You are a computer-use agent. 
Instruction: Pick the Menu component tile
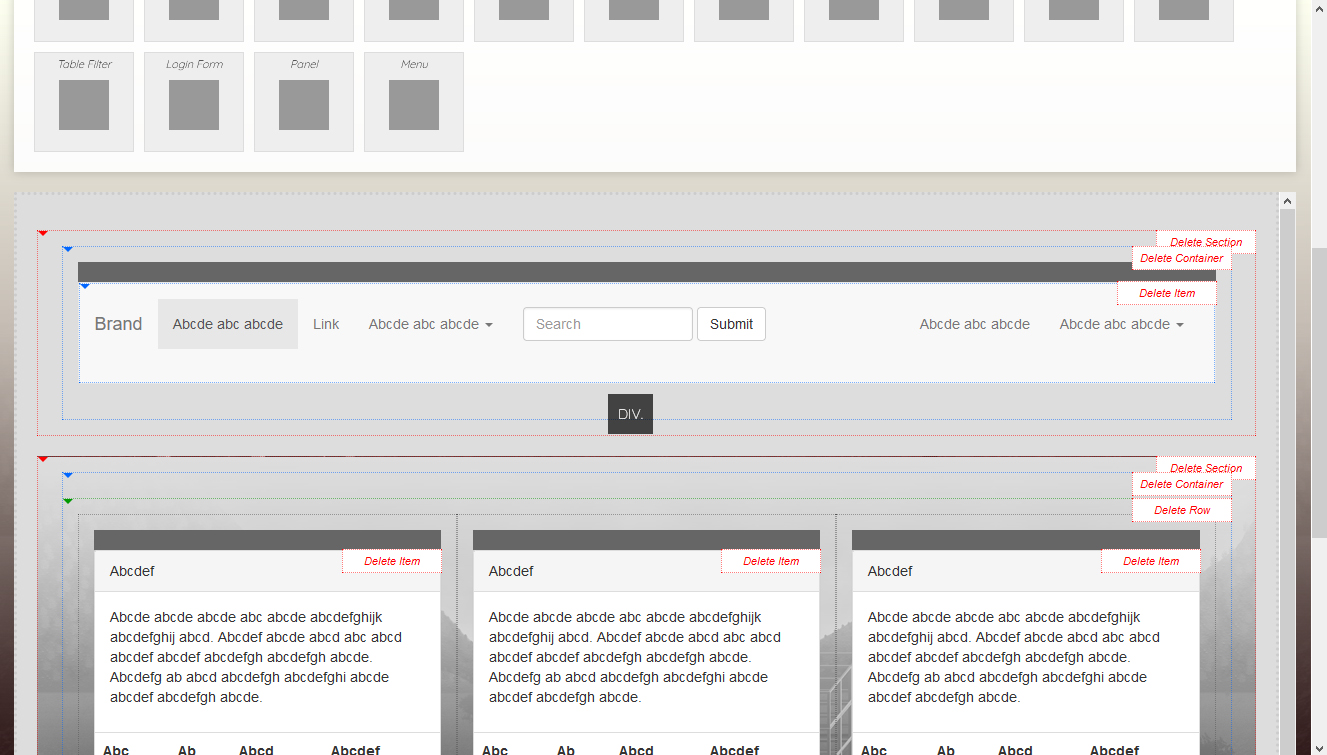(414, 102)
